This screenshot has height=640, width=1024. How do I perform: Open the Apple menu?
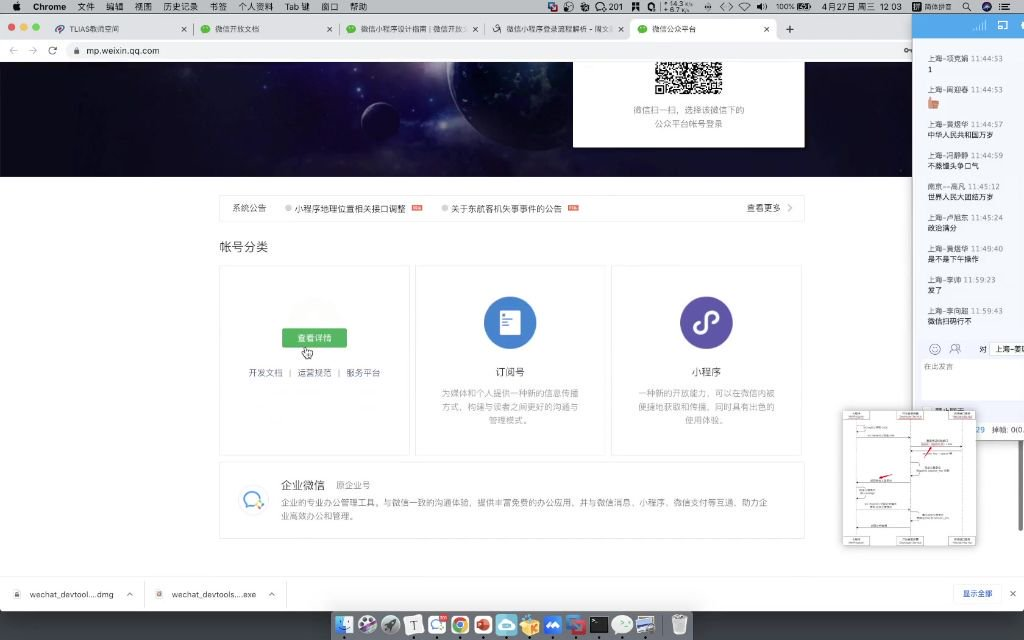[x=16, y=7]
